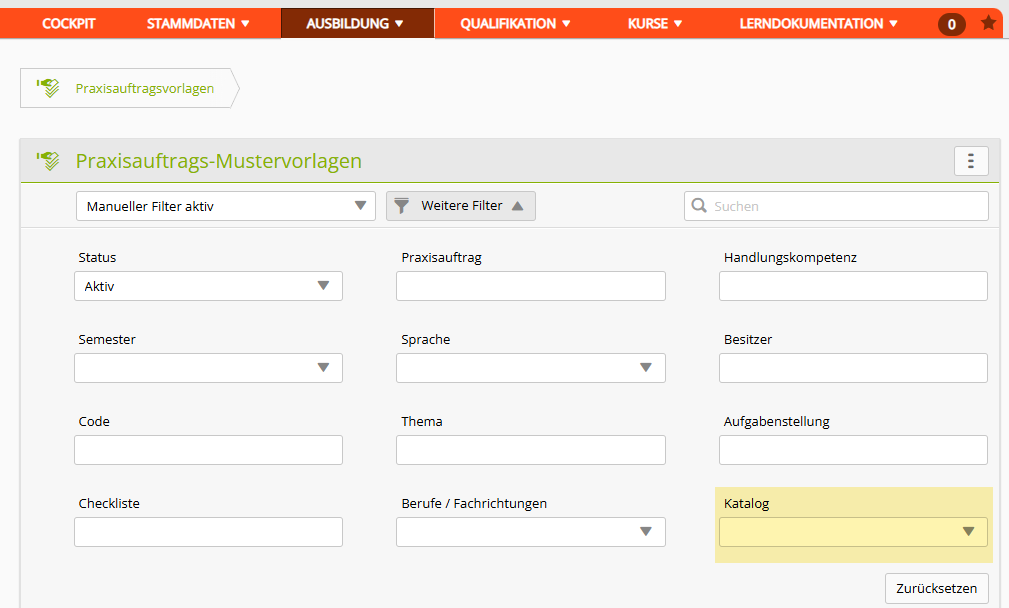Click the Sprache label
1009x608 pixels.
425,339
